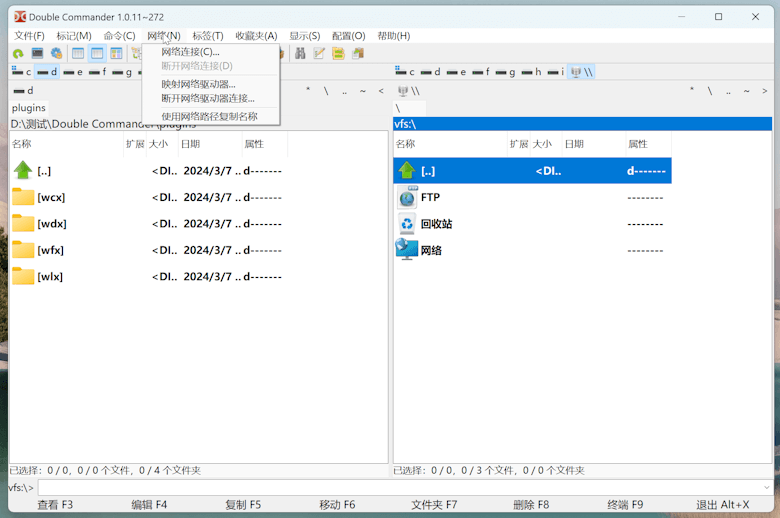780x518 pixels.
Task: Select the plugins tab in left panel
Action: [29, 108]
